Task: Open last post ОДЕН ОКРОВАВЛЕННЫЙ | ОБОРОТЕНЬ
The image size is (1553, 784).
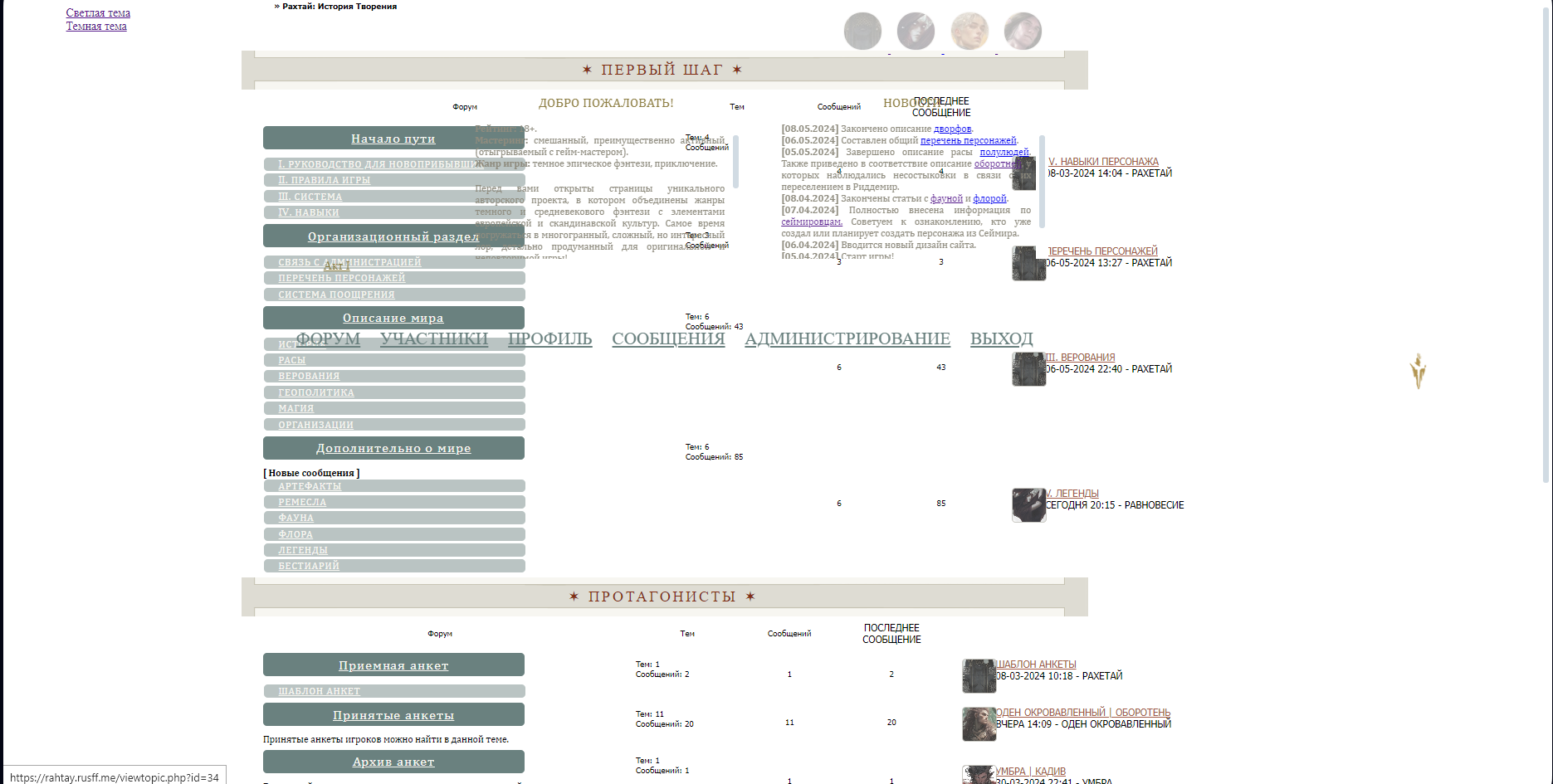Action: [x=1083, y=713]
